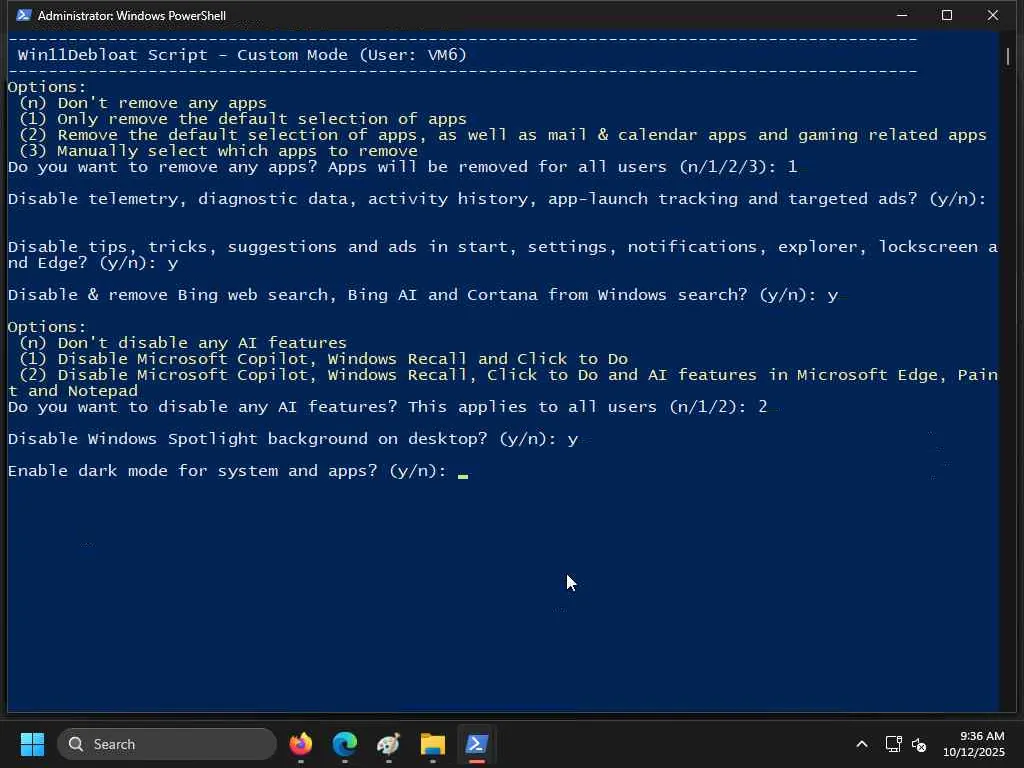Click the 'Disable telemetry, diagnostic data' line
The image size is (1024, 768).
point(497,199)
